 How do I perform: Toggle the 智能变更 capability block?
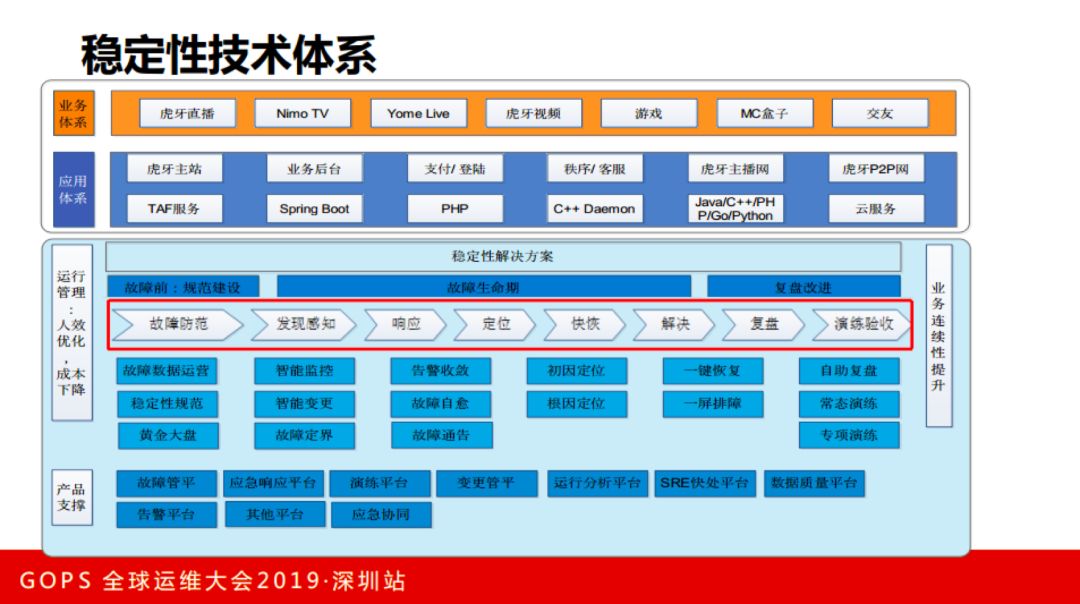pos(305,403)
